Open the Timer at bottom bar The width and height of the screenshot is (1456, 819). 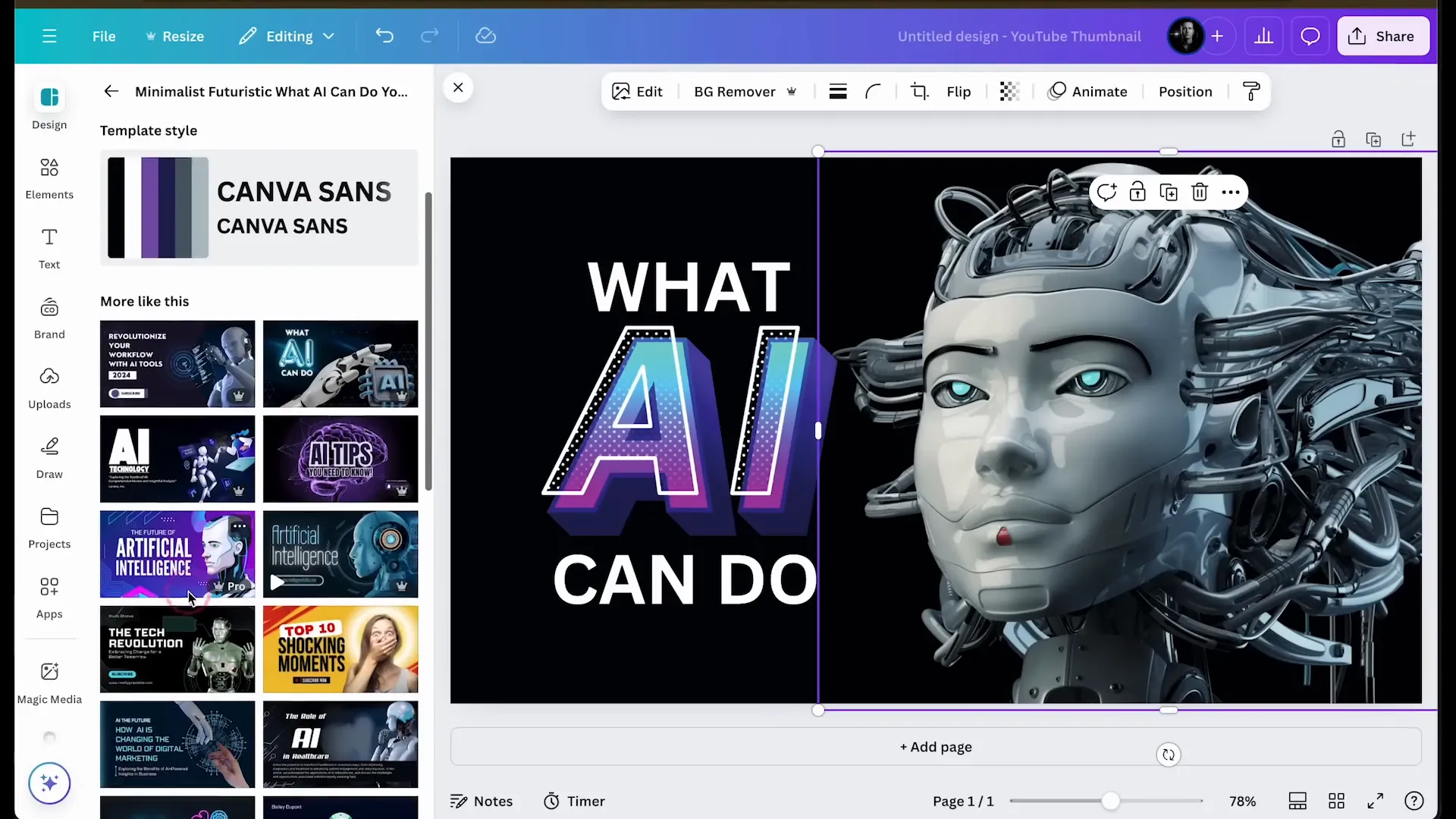pos(574,802)
